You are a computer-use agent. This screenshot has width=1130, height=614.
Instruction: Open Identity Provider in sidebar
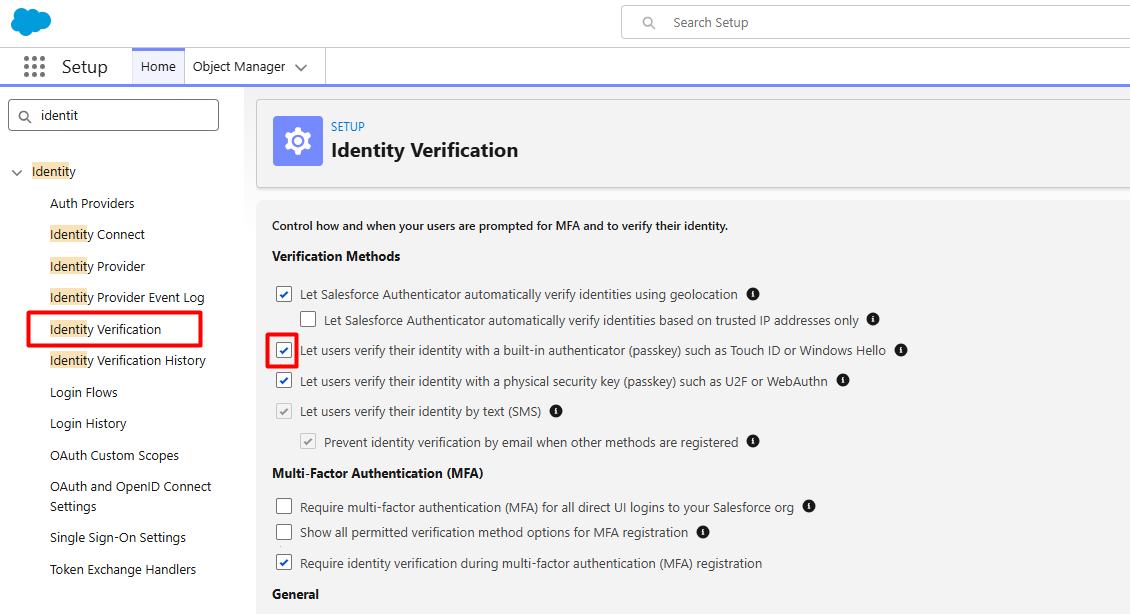(97, 266)
